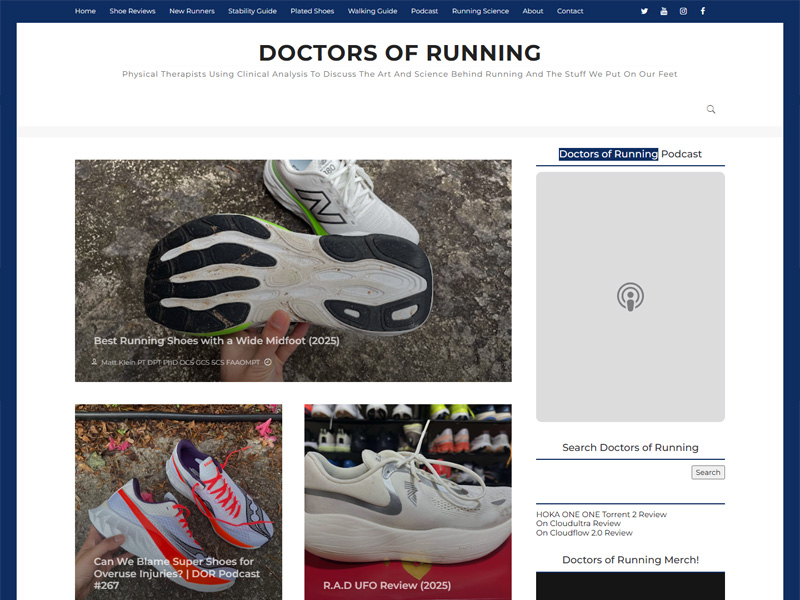Click the highlighted Doctors of Running podcast heading
Viewport: 800px width, 600px height.
608,154
